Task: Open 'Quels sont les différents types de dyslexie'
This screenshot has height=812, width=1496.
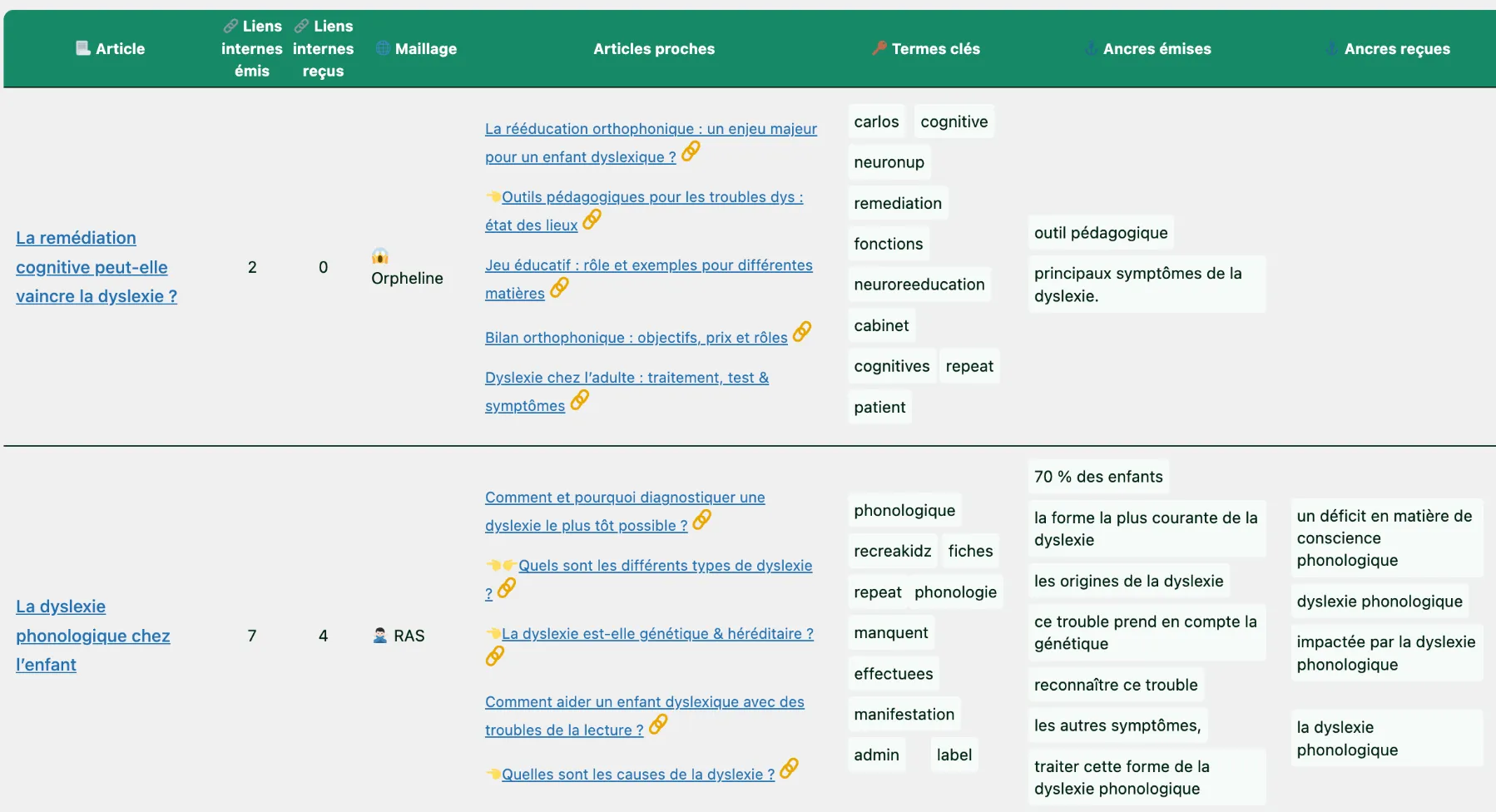Action: pyautogui.click(x=665, y=566)
